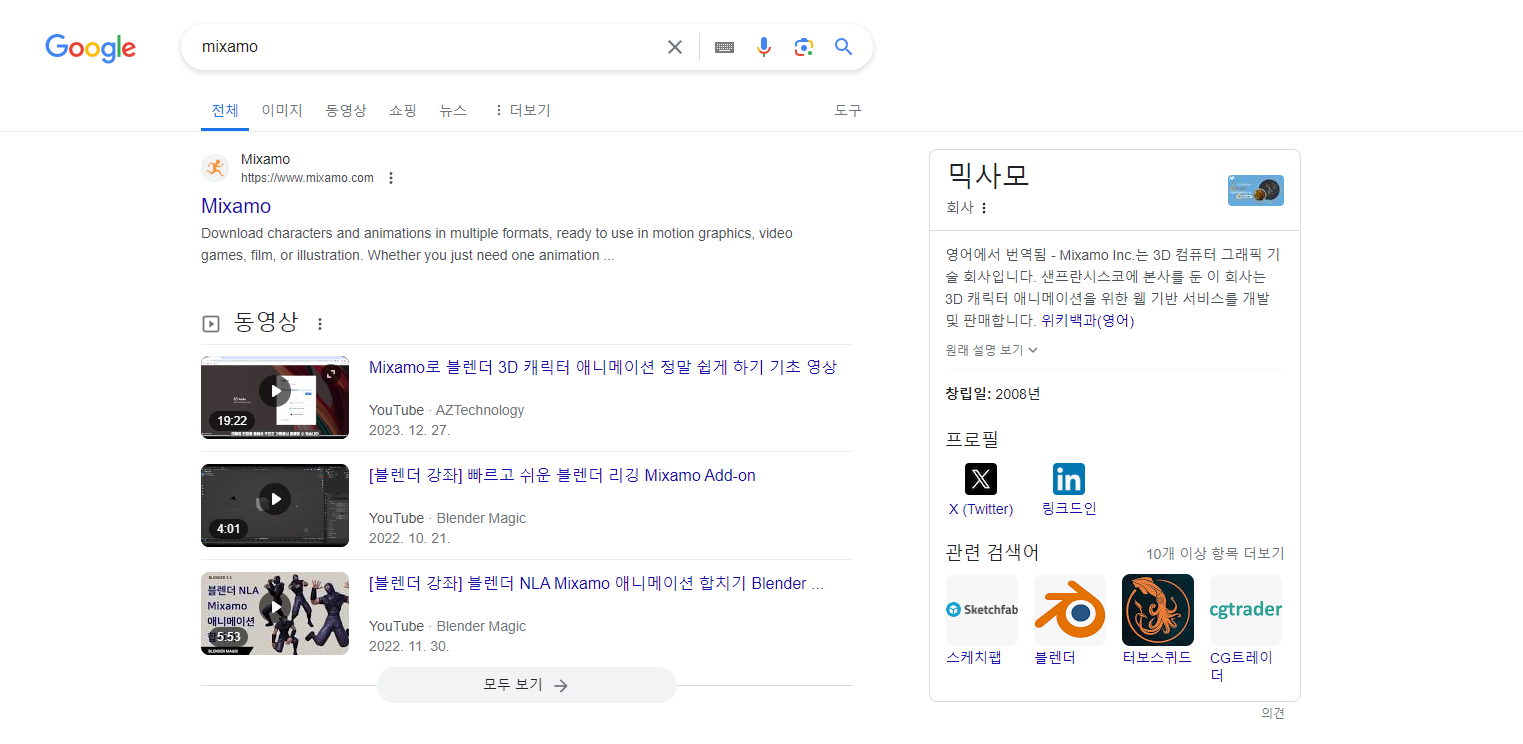Viewport: 1523px width, 744px height.
Task: Click the Mixamo site favicon
Action: pos(215,168)
